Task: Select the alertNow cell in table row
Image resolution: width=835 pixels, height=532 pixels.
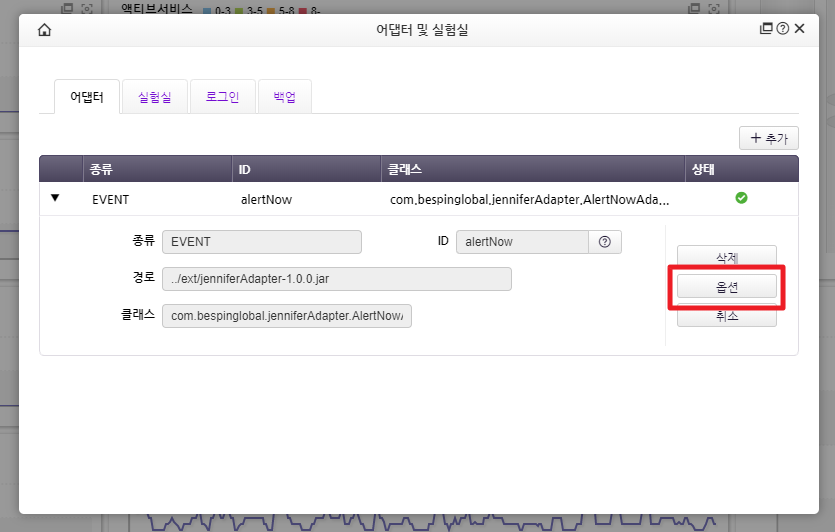Action: coord(266,199)
